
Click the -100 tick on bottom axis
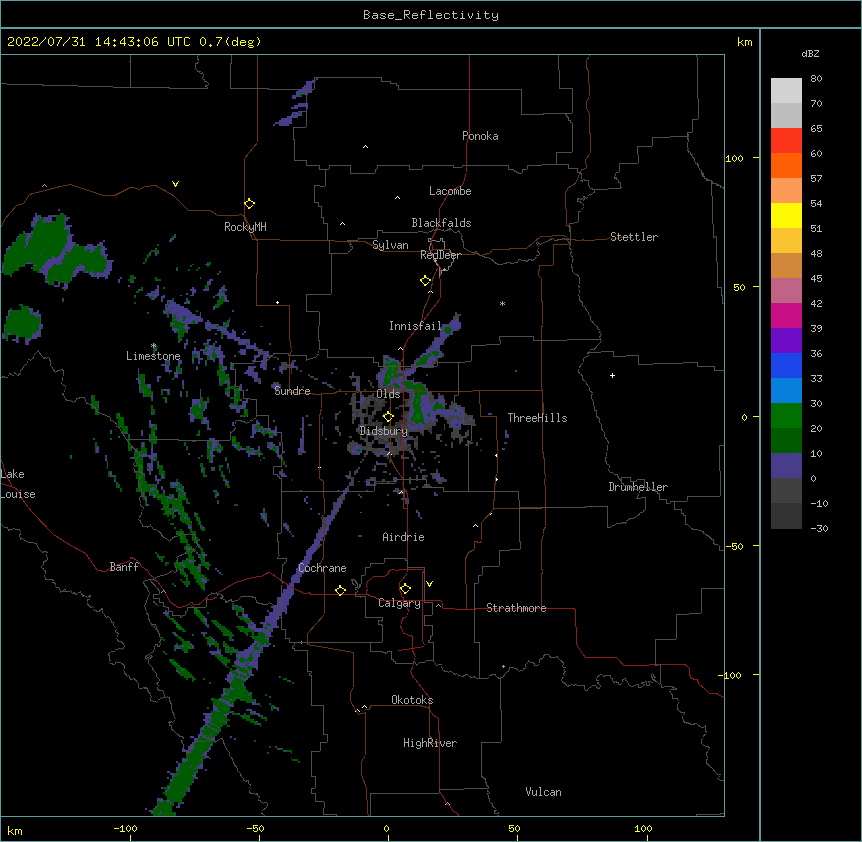[126, 829]
